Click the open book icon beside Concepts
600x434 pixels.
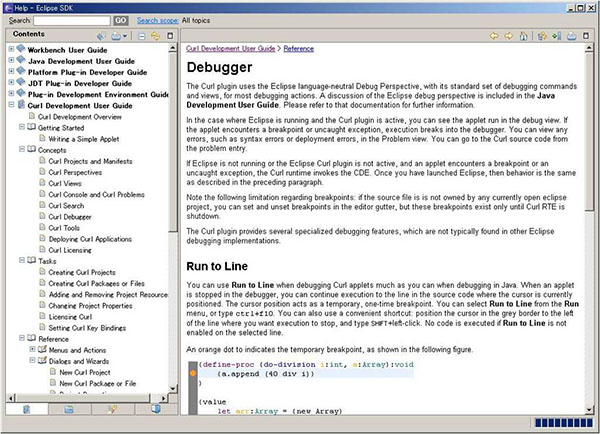(32, 149)
